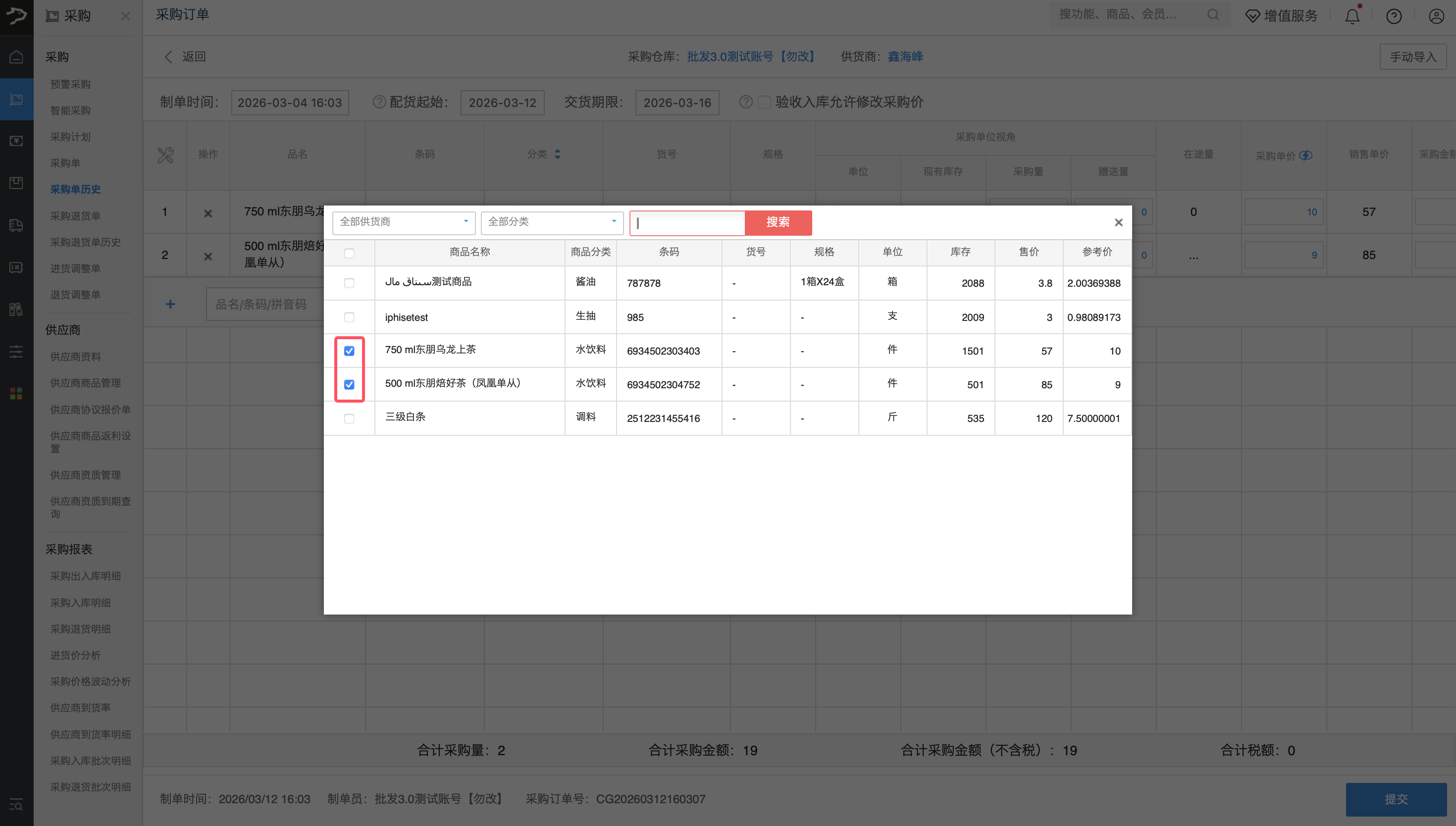Click the red 搜索 button

tap(778, 222)
